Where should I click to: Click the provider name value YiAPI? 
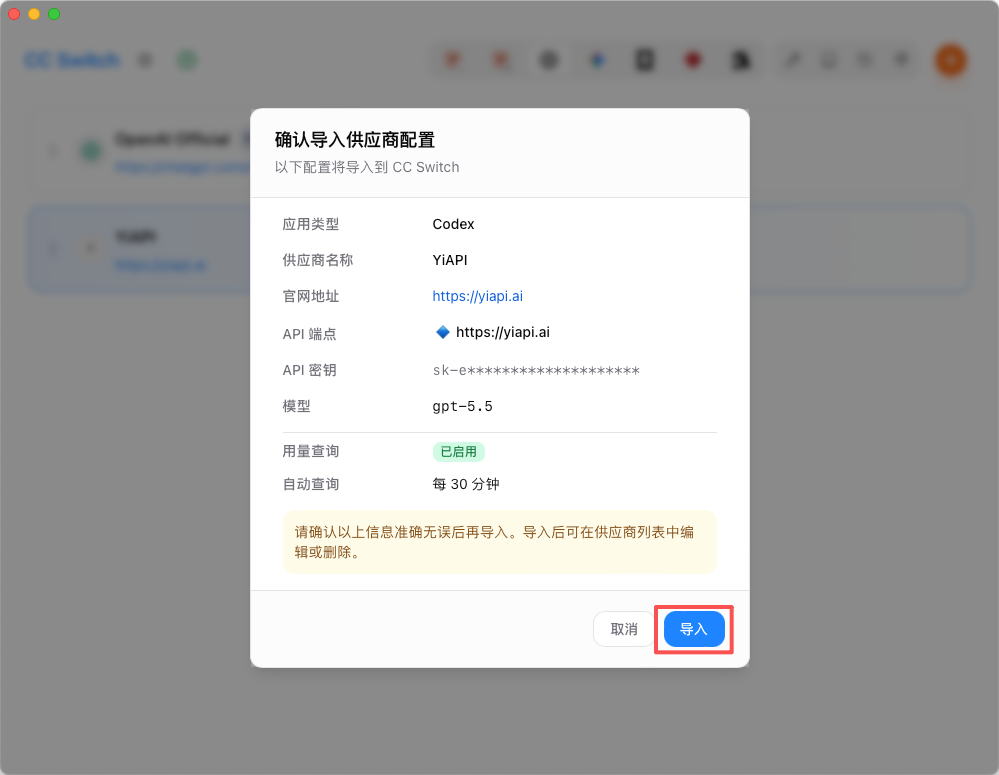(x=450, y=260)
